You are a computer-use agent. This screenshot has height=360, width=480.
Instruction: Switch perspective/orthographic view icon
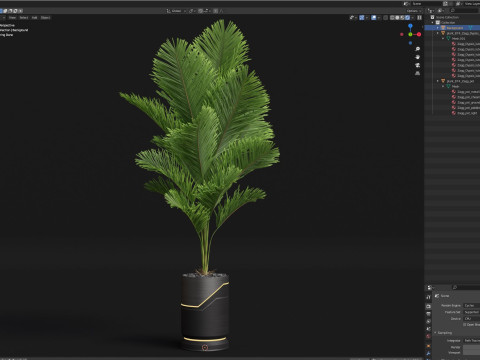[417, 73]
